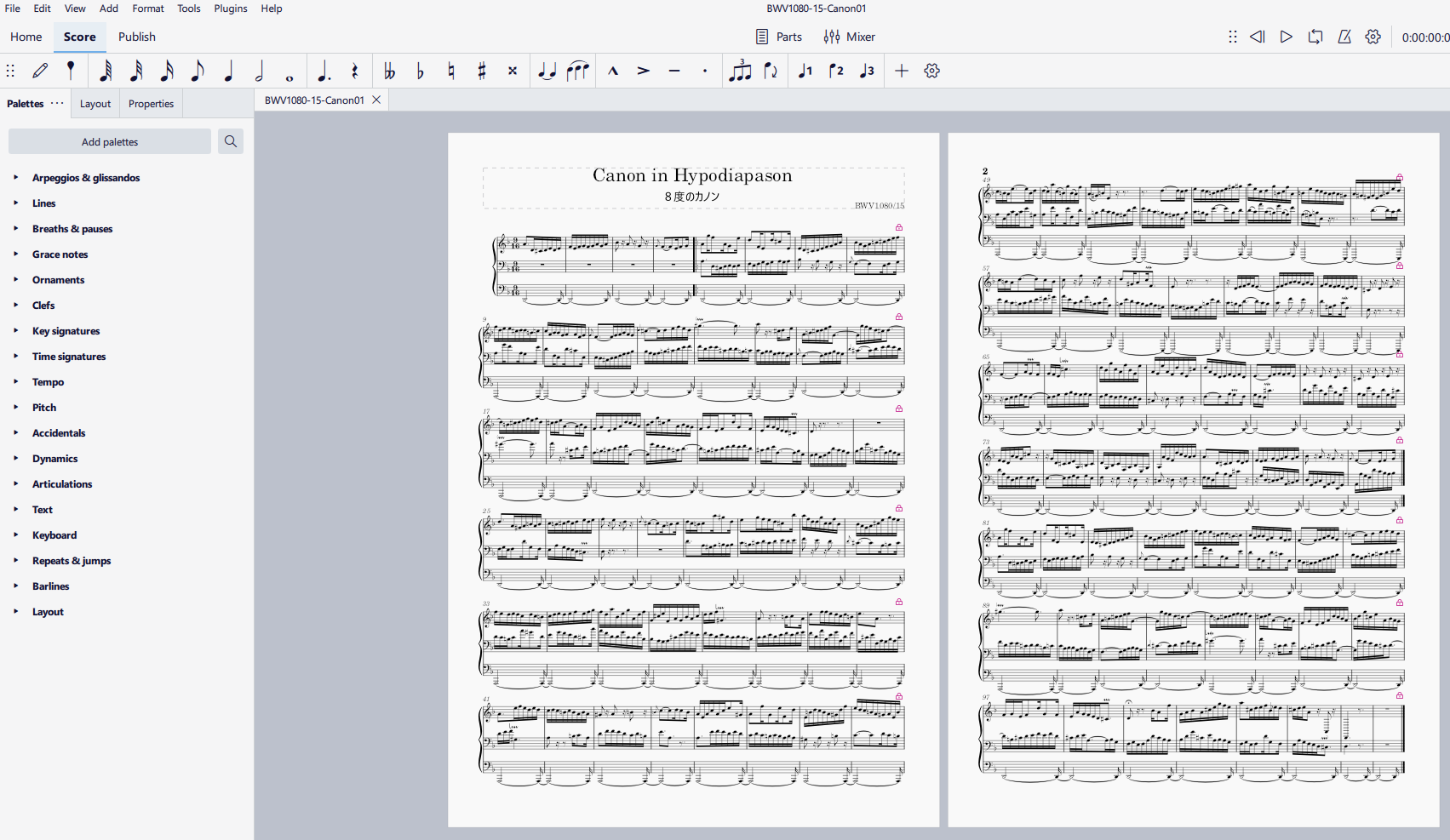This screenshot has height=840, width=1450.
Task: Add staccato articulation
Action: coord(704,71)
